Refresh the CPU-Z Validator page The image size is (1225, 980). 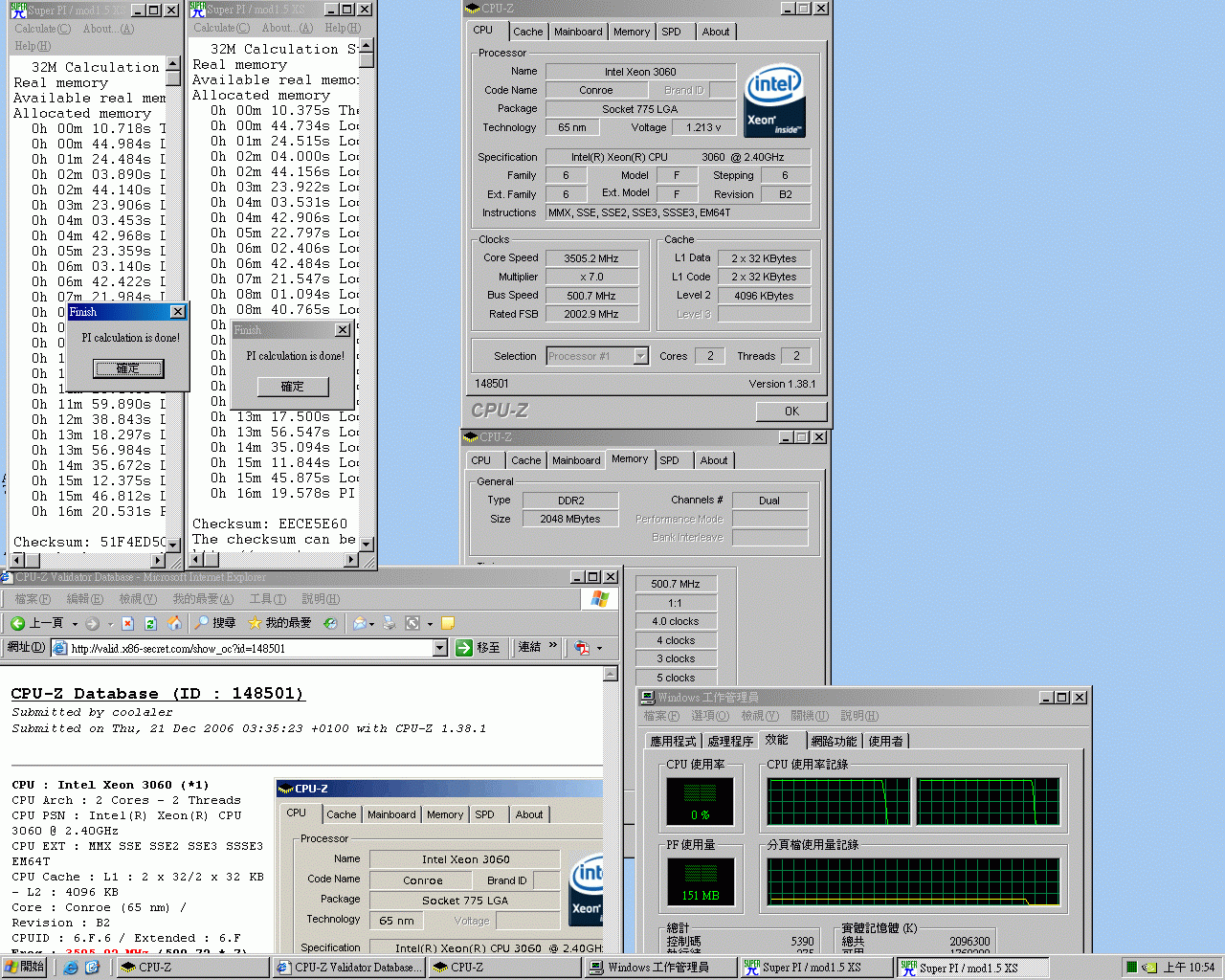(x=150, y=623)
